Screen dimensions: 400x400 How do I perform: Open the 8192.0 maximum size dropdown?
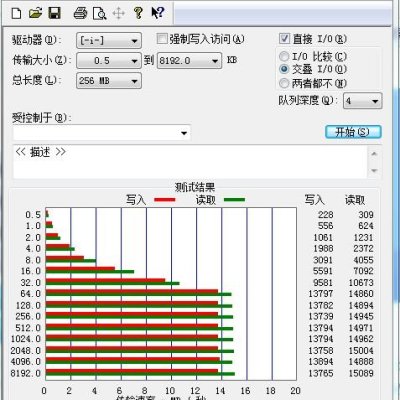[x=189, y=61]
